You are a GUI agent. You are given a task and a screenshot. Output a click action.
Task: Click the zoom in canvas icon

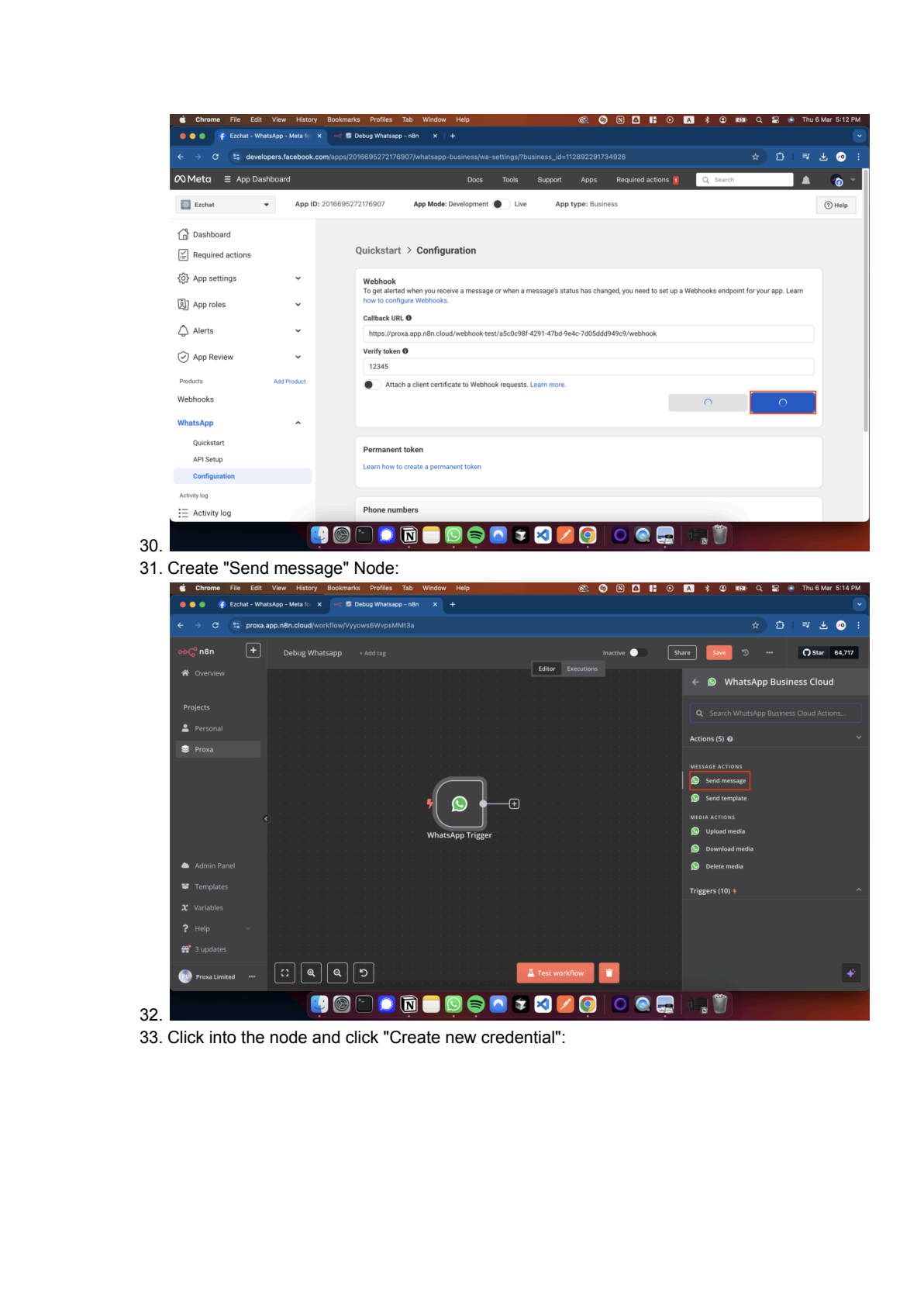[311, 973]
